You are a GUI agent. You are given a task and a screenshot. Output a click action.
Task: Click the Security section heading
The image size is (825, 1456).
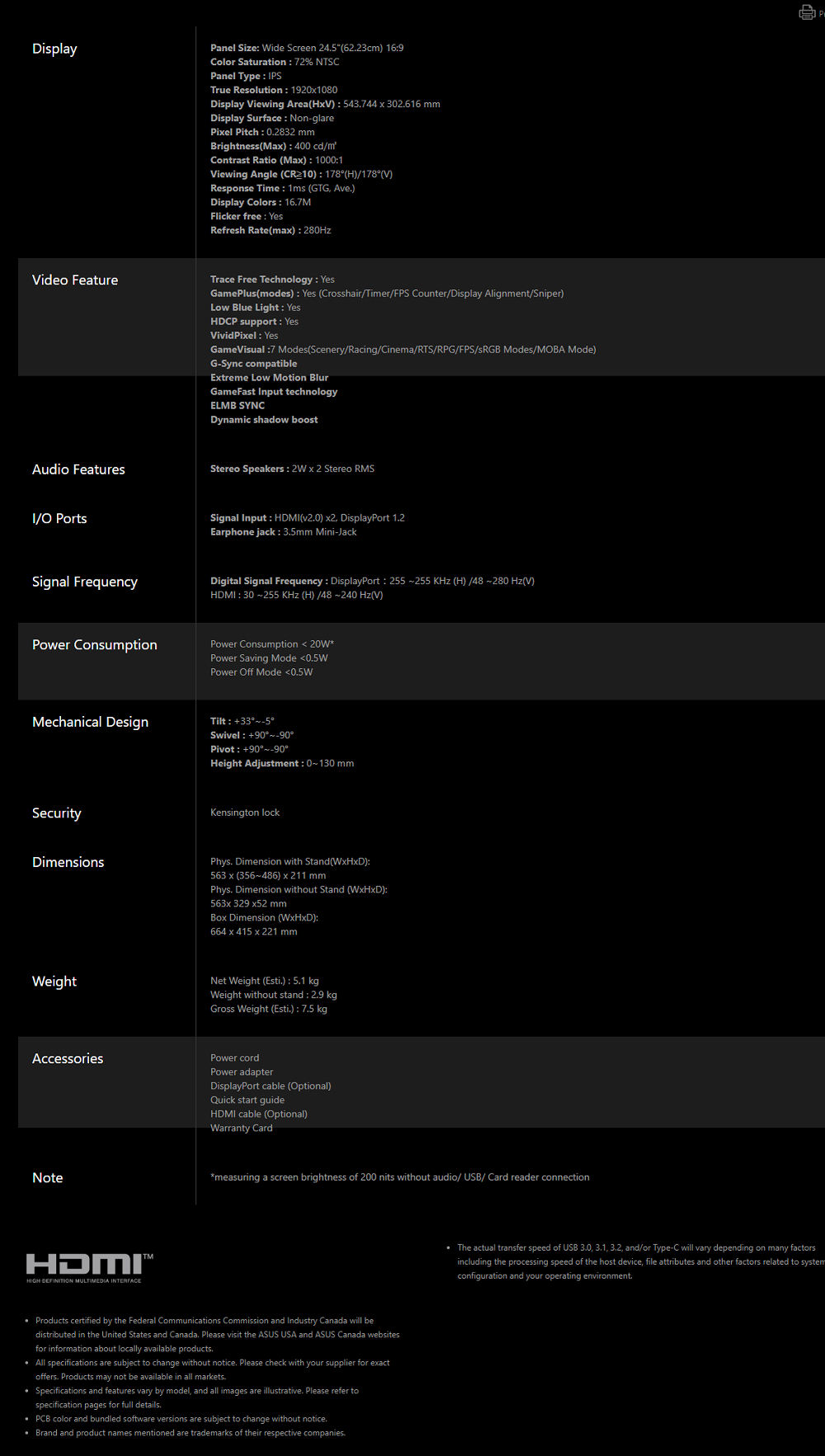tap(57, 813)
